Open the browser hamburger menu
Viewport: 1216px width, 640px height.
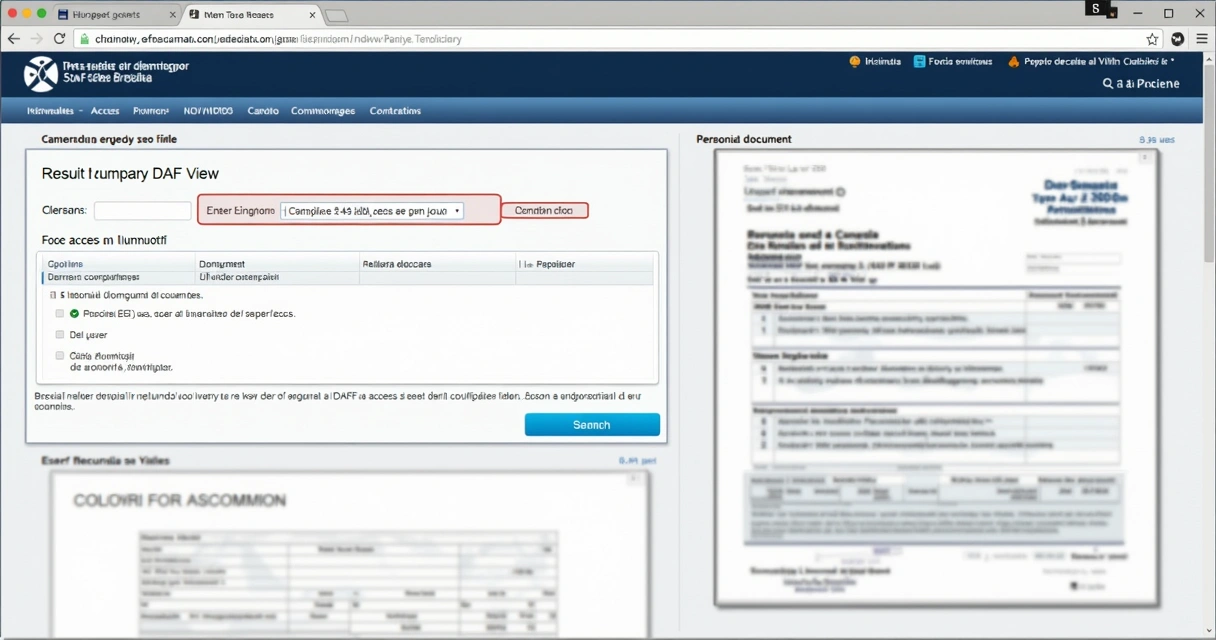point(1200,39)
